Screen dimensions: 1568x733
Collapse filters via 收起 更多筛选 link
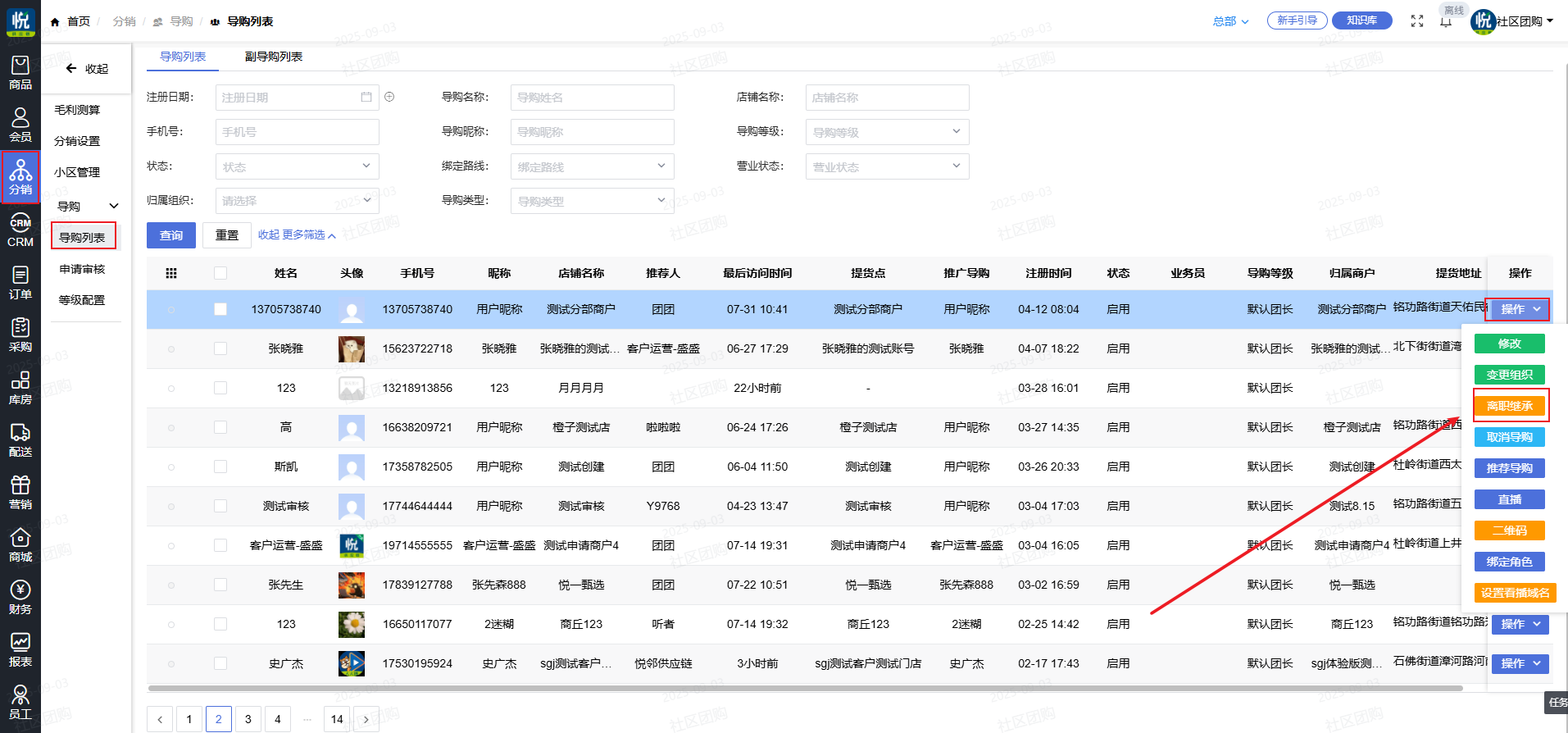297,235
